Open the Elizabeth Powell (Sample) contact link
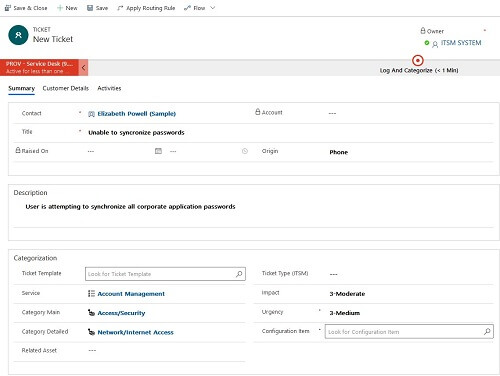 point(137,114)
